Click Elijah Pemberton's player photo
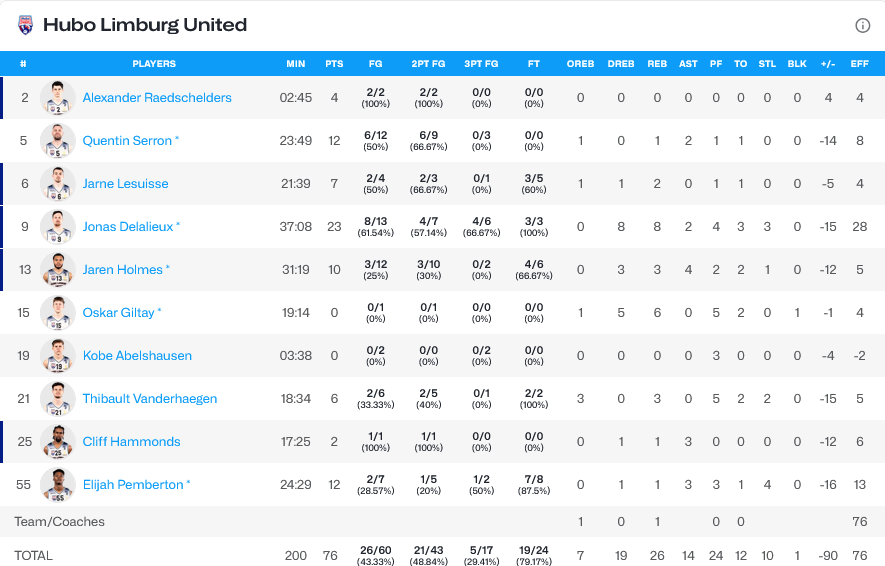 tap(58, 485)
